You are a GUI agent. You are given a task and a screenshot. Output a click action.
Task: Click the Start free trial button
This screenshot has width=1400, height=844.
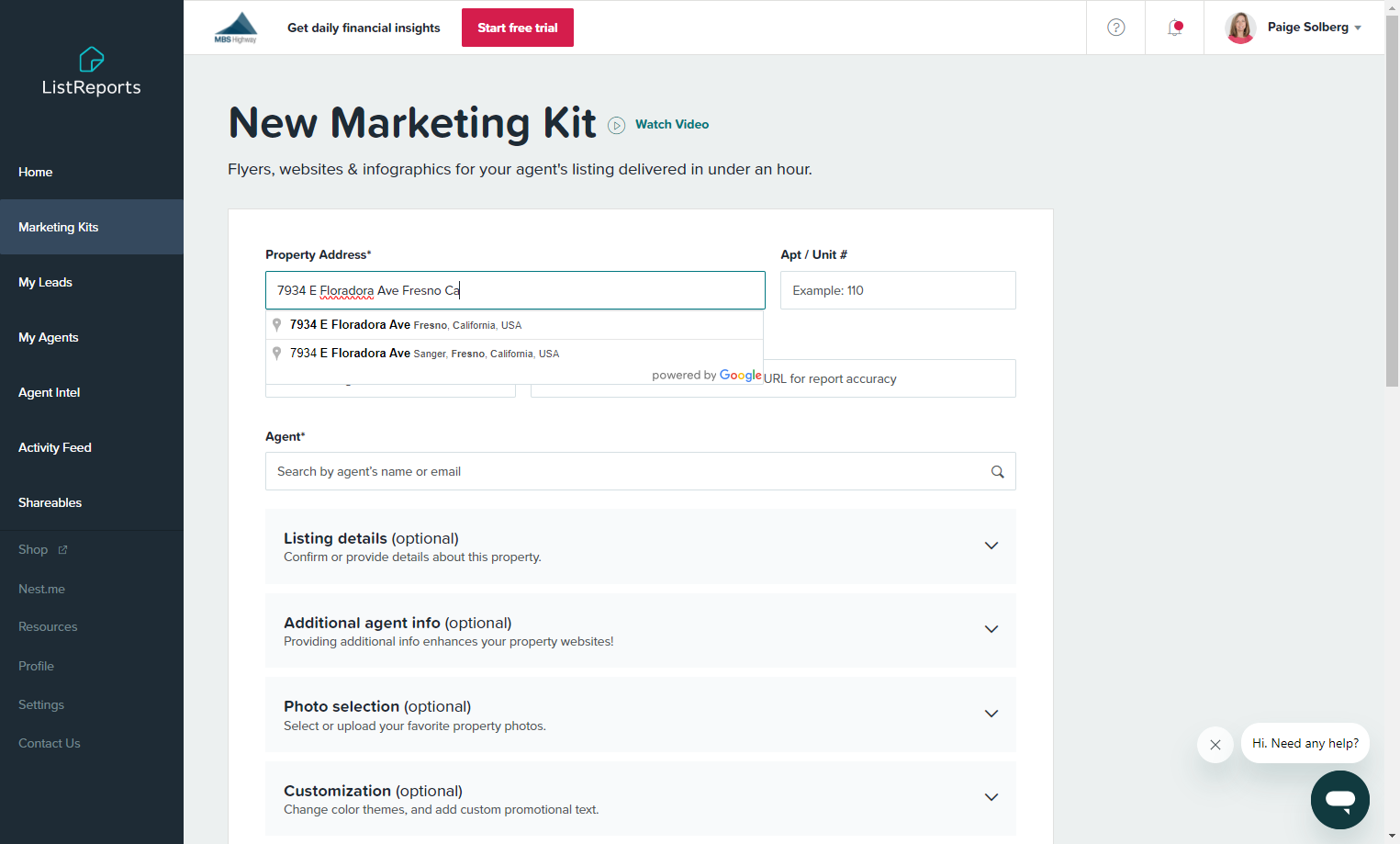click(x=518, y=28)
